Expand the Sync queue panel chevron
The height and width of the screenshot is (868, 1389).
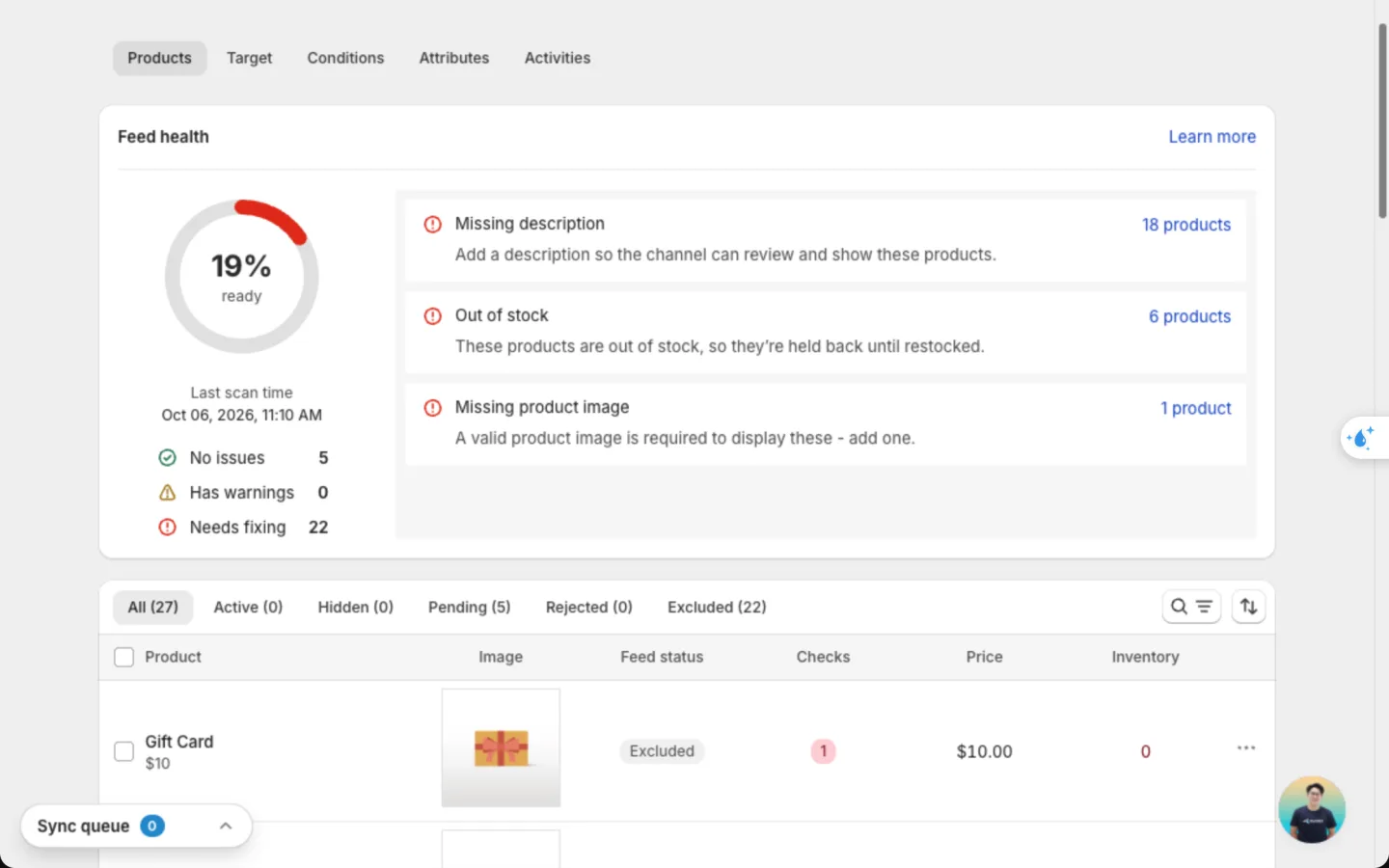pyautogui.click(x=226, y=827)
